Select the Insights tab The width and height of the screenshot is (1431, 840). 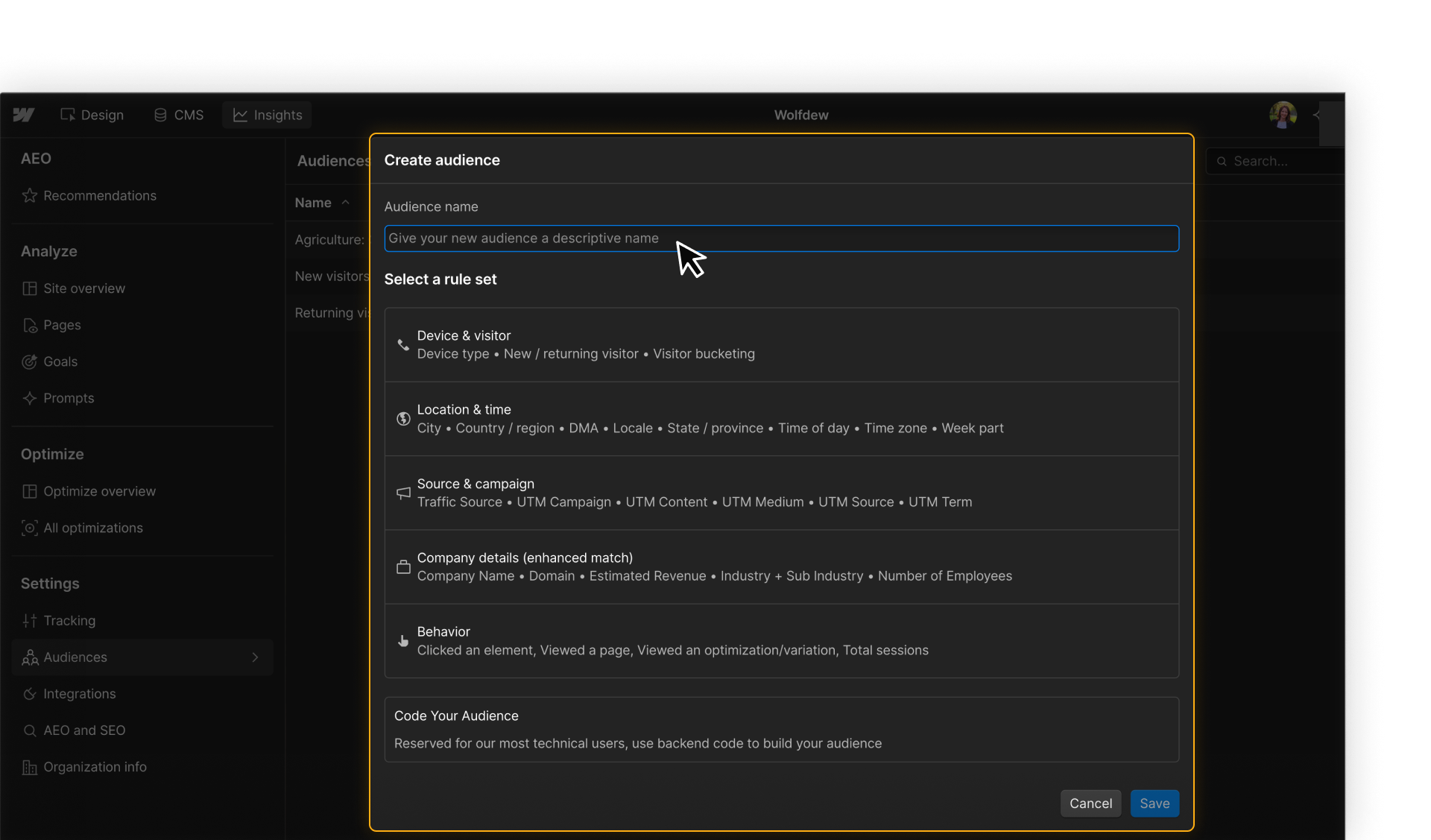(x=267, y=115)
